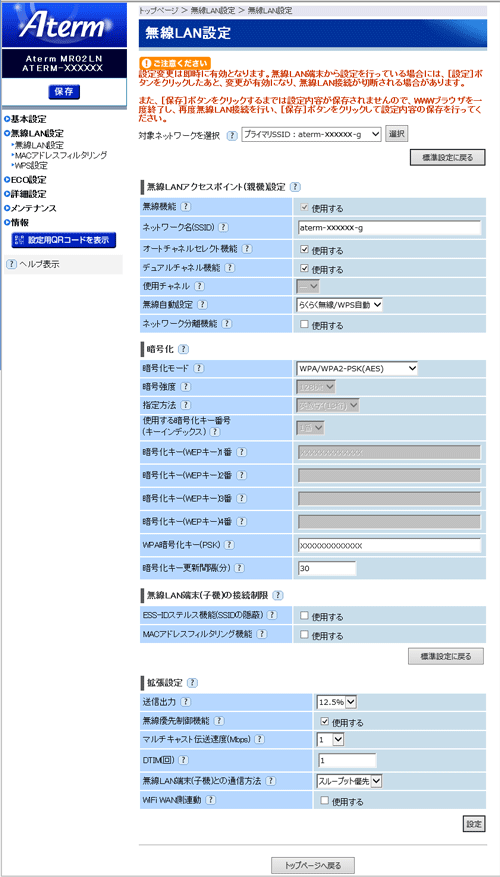Open help icon next to ネットワーク名(SSID)

[223, 227]
